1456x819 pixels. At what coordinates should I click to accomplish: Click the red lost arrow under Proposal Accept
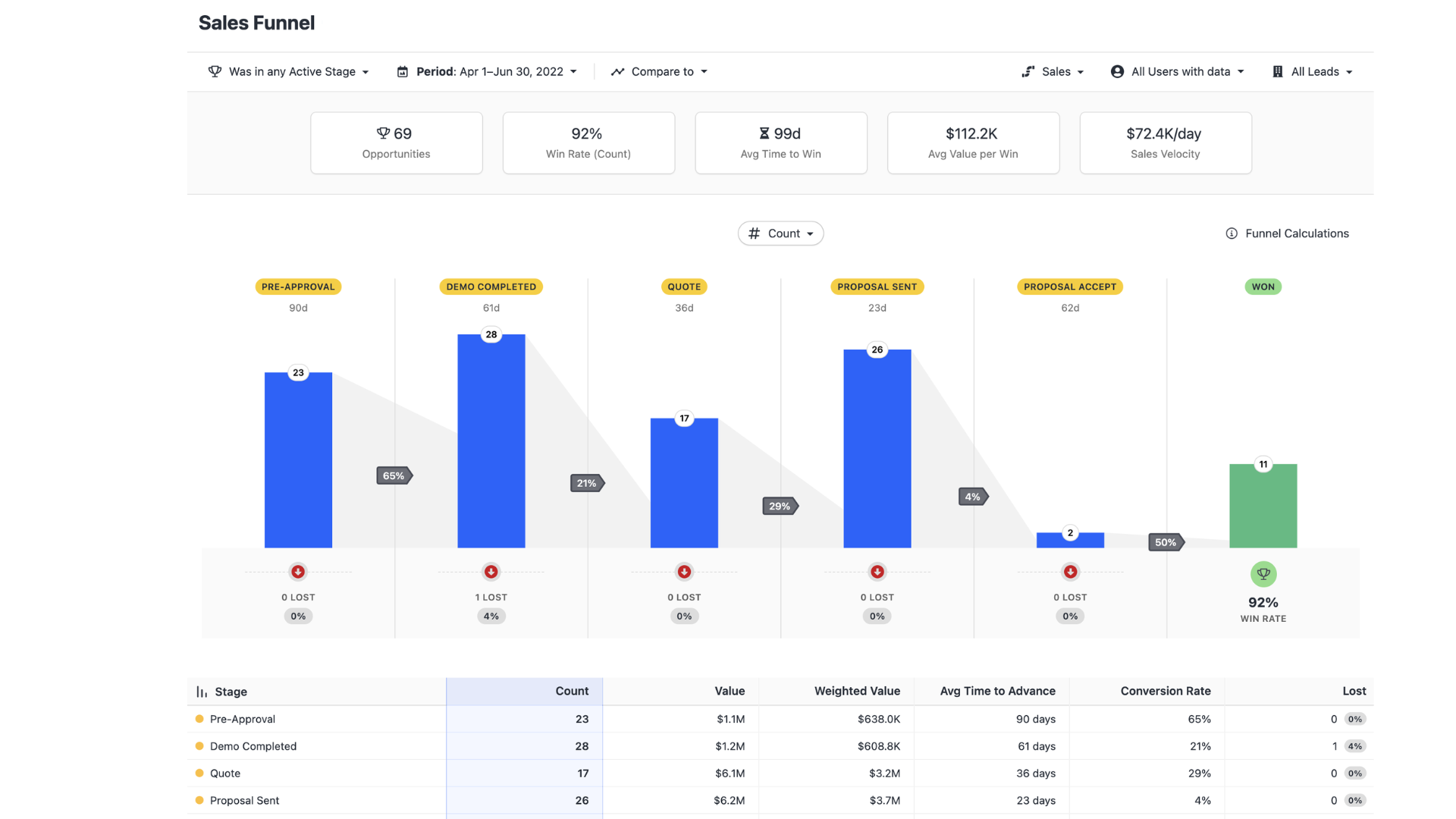1070,572
